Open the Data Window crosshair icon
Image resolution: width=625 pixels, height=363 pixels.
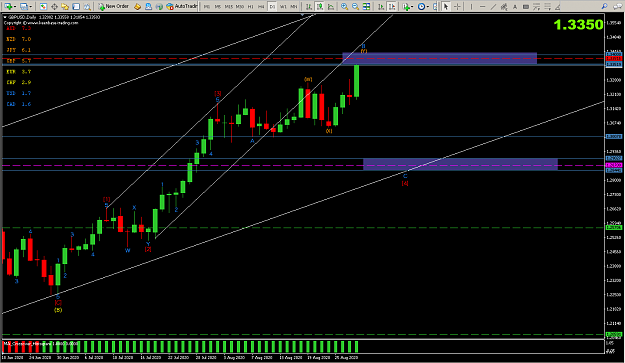pos(54,6)
